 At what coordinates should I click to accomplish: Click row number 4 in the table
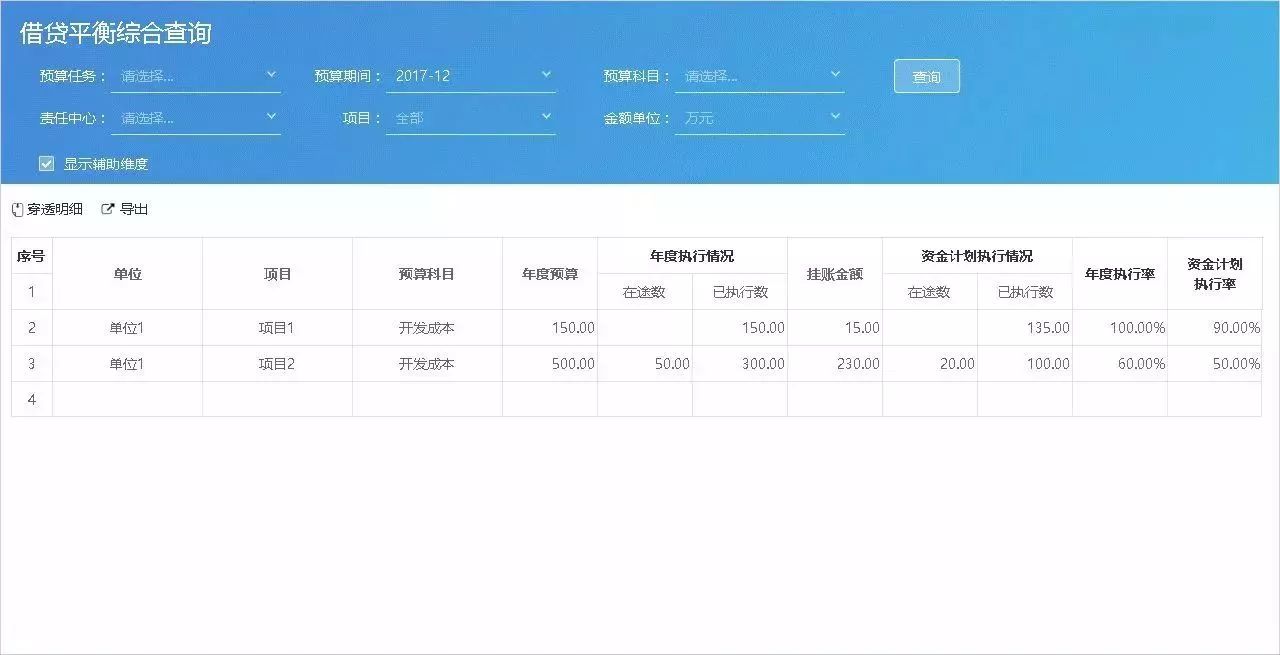click(32, 400)
